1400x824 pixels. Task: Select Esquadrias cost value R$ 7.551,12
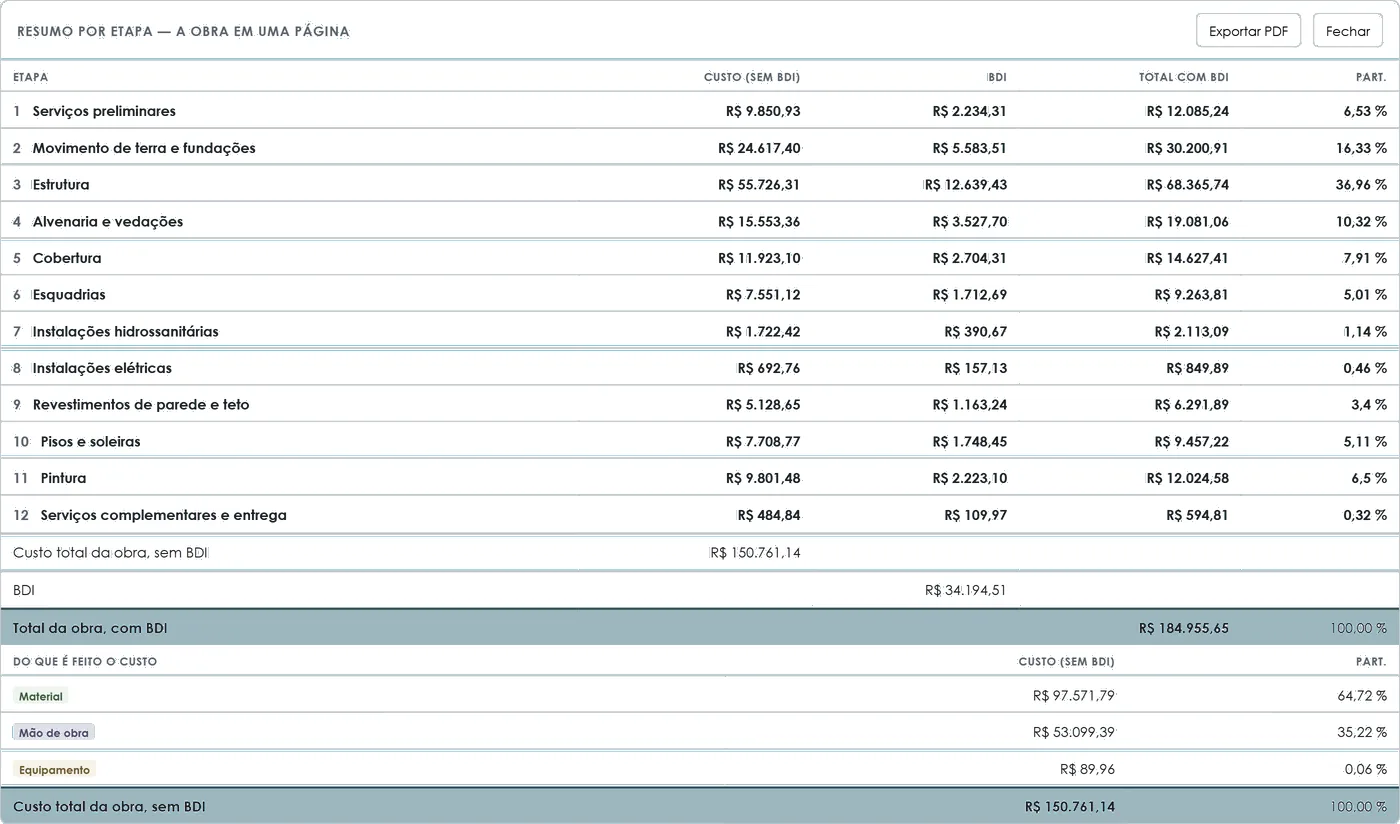pyautogui.click(x=763, y=295)
